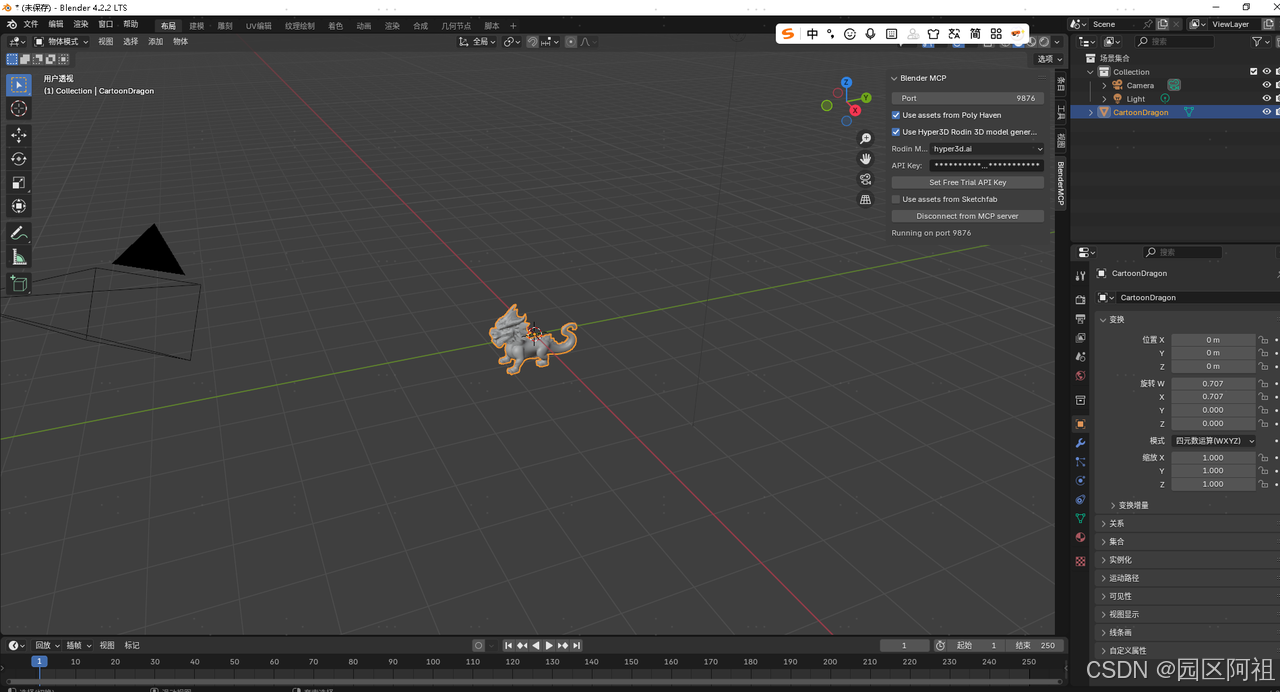Select the Add Cube tool
Viewport: 1280px width, 692px height.
19,284
